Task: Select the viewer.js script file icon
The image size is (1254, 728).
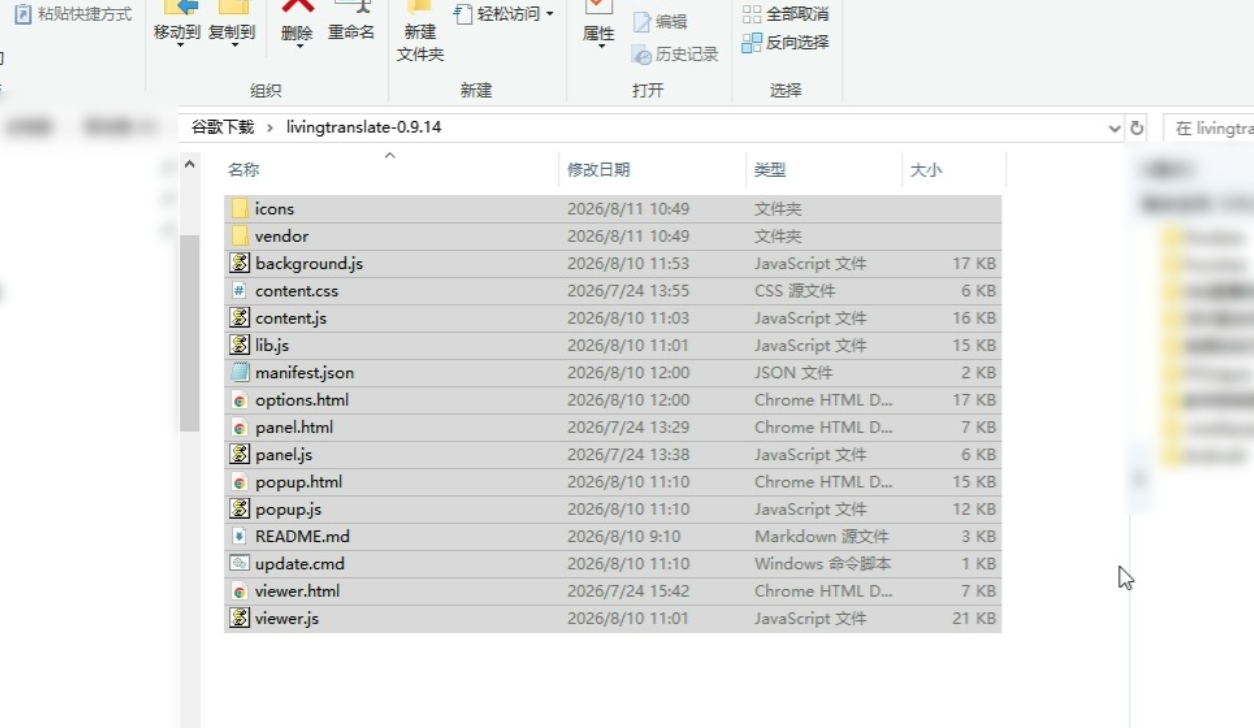Action: pyautogui.click(x=239, y=618)
